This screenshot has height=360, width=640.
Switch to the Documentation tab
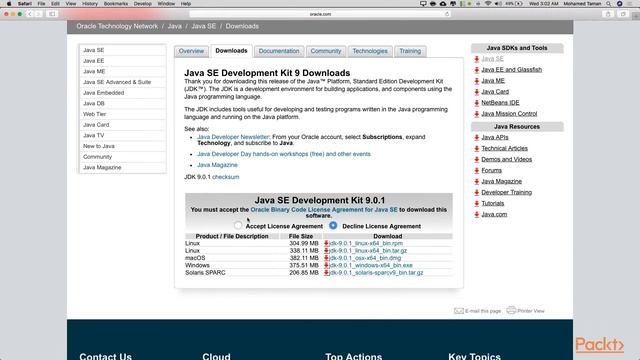tap(279, 51)
